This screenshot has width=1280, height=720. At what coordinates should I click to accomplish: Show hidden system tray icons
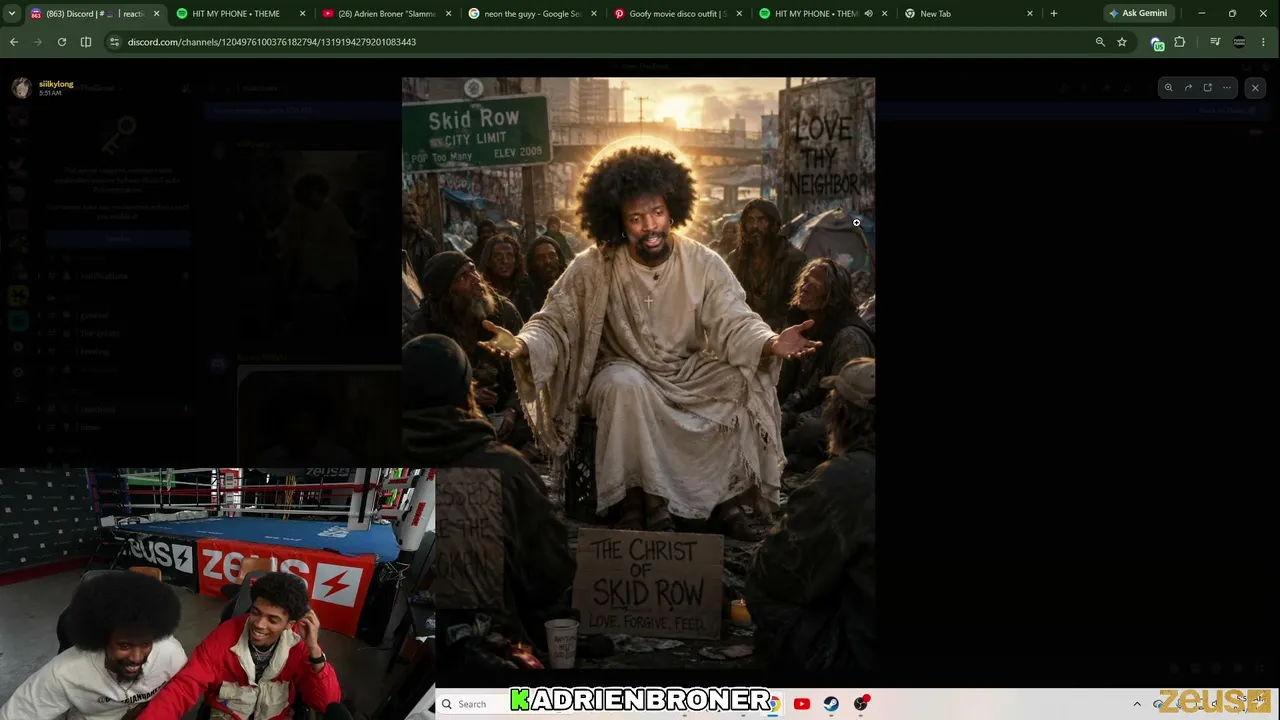click(x=1137, y=704)
